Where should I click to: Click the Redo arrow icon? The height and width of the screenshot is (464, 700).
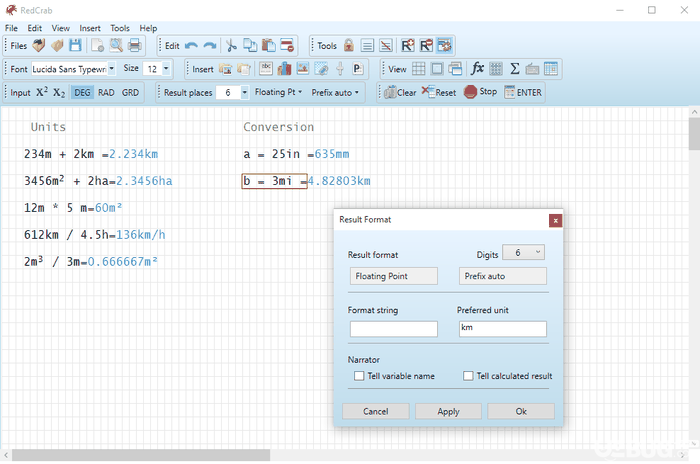click(210, 46)
